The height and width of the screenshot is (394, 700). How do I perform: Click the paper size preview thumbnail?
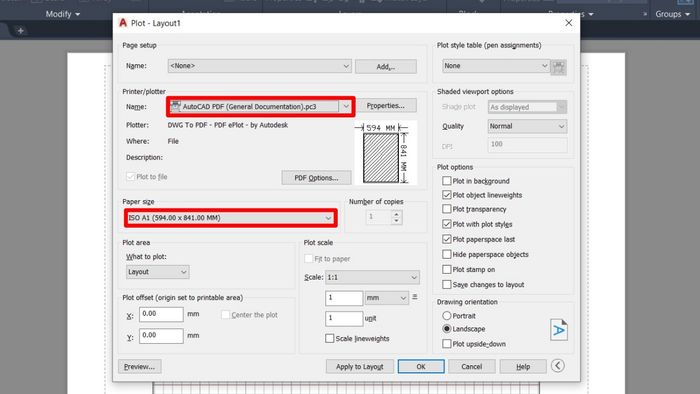coord(385,153)
